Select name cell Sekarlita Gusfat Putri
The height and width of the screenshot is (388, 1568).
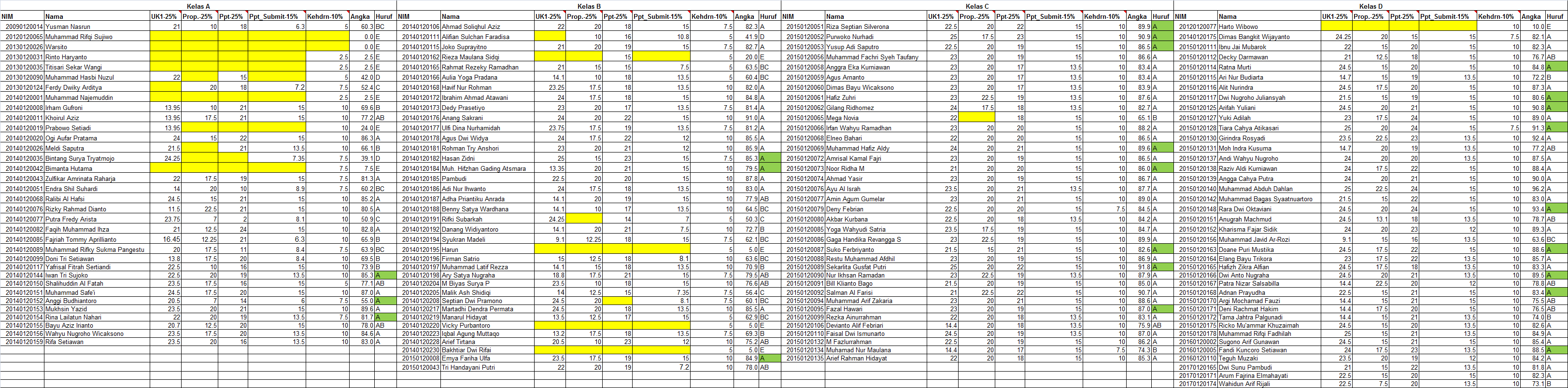click(x=876, y=267)
